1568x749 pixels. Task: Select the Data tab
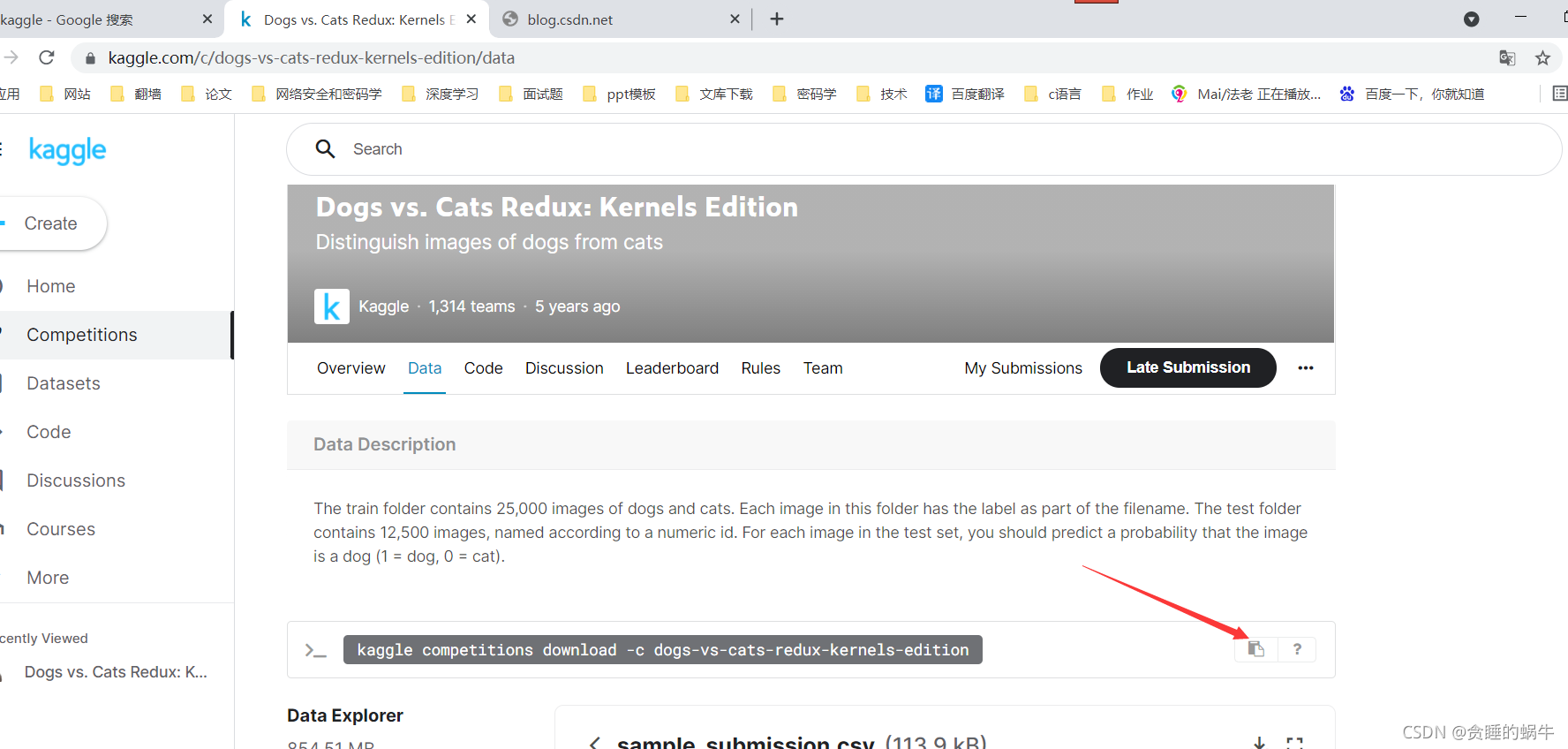pyautogui.click(x=425, y=368)
